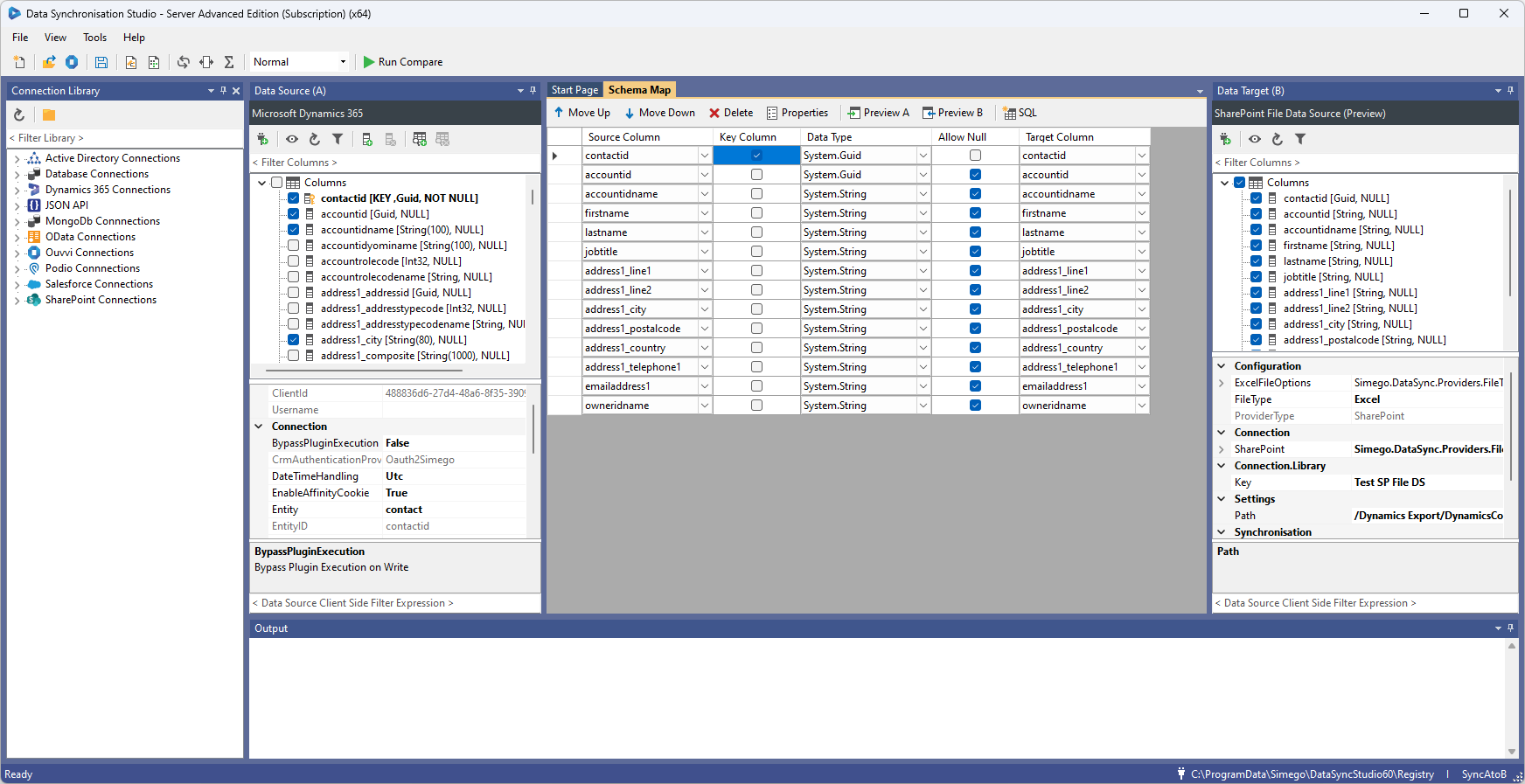
Task: Toggle the Columns root checkbox in Data Target
Action: [1240, 183]
